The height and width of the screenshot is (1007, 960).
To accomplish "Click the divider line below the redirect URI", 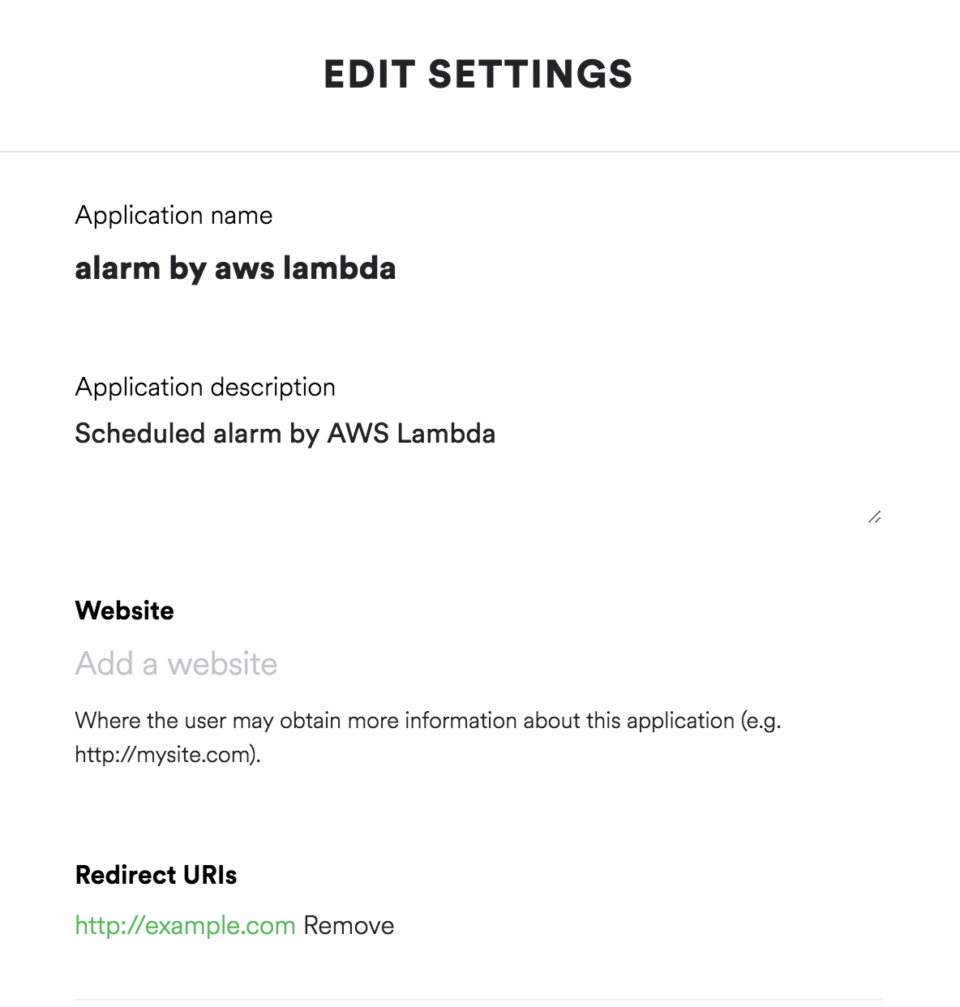I will [x=480, y=995].
